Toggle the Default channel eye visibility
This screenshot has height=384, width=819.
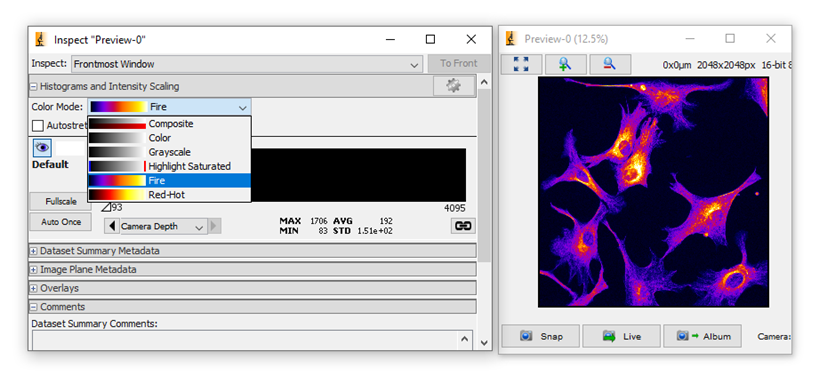42,148
